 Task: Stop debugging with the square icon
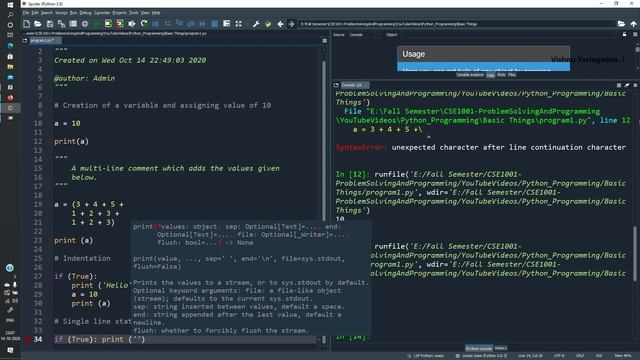[x=214, y=24]
